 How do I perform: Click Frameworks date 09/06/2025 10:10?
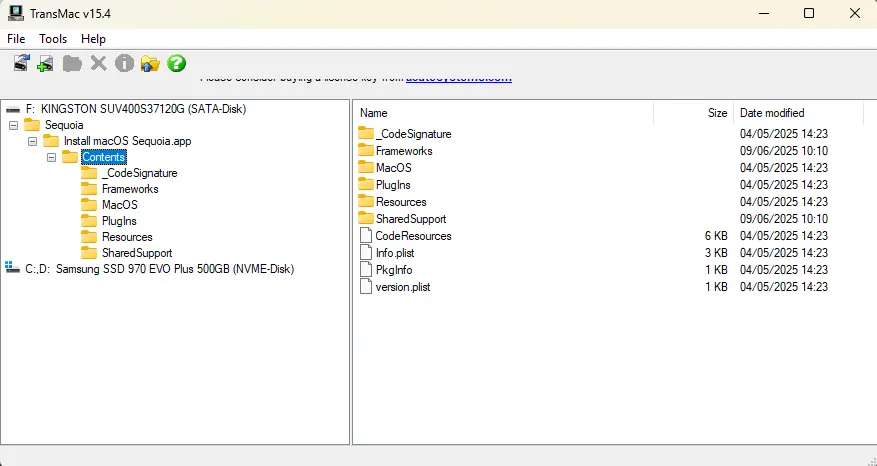(x=784, y=151)
